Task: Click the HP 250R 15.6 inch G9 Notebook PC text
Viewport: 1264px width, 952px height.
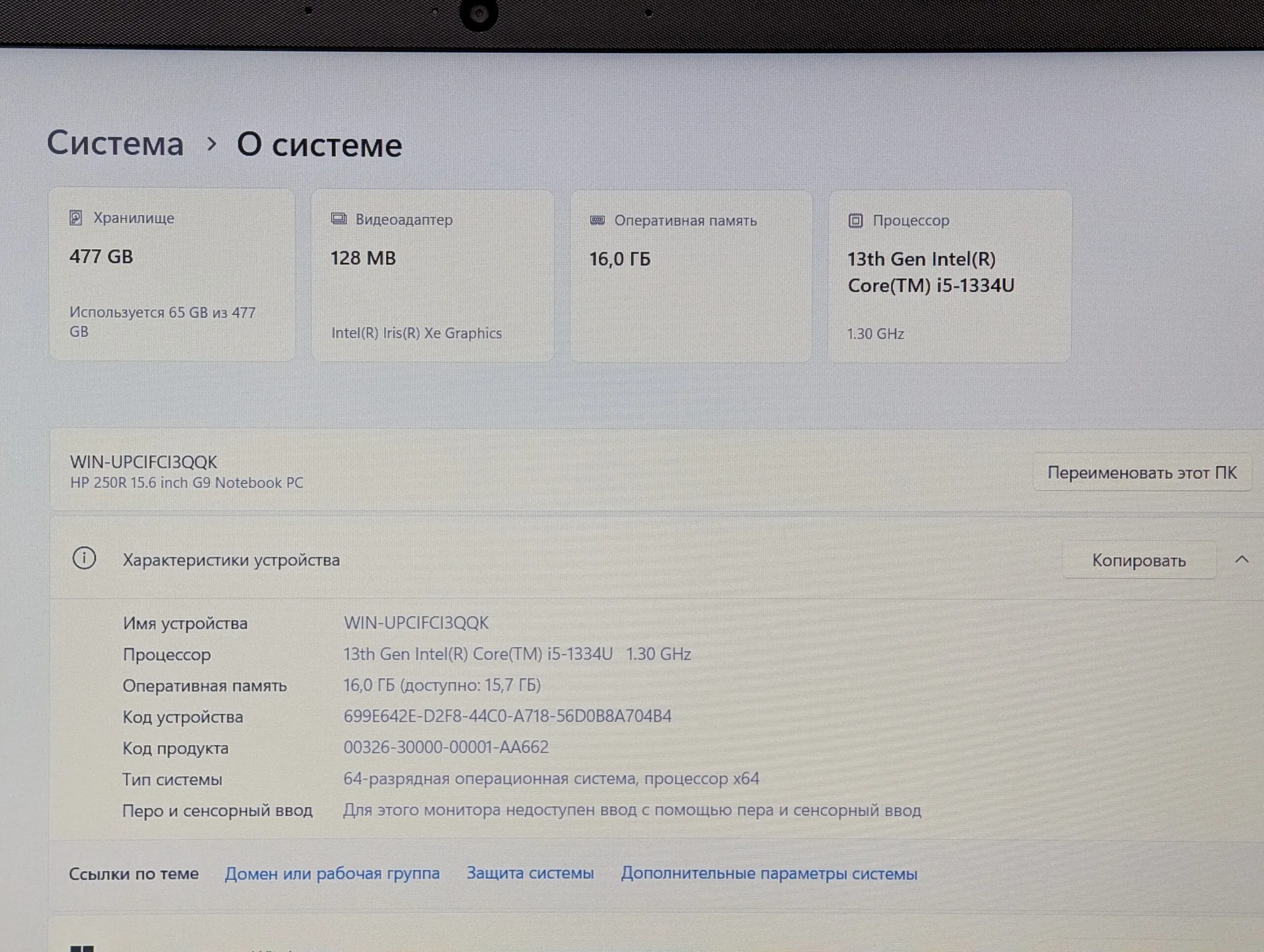Action: (186, 483)
